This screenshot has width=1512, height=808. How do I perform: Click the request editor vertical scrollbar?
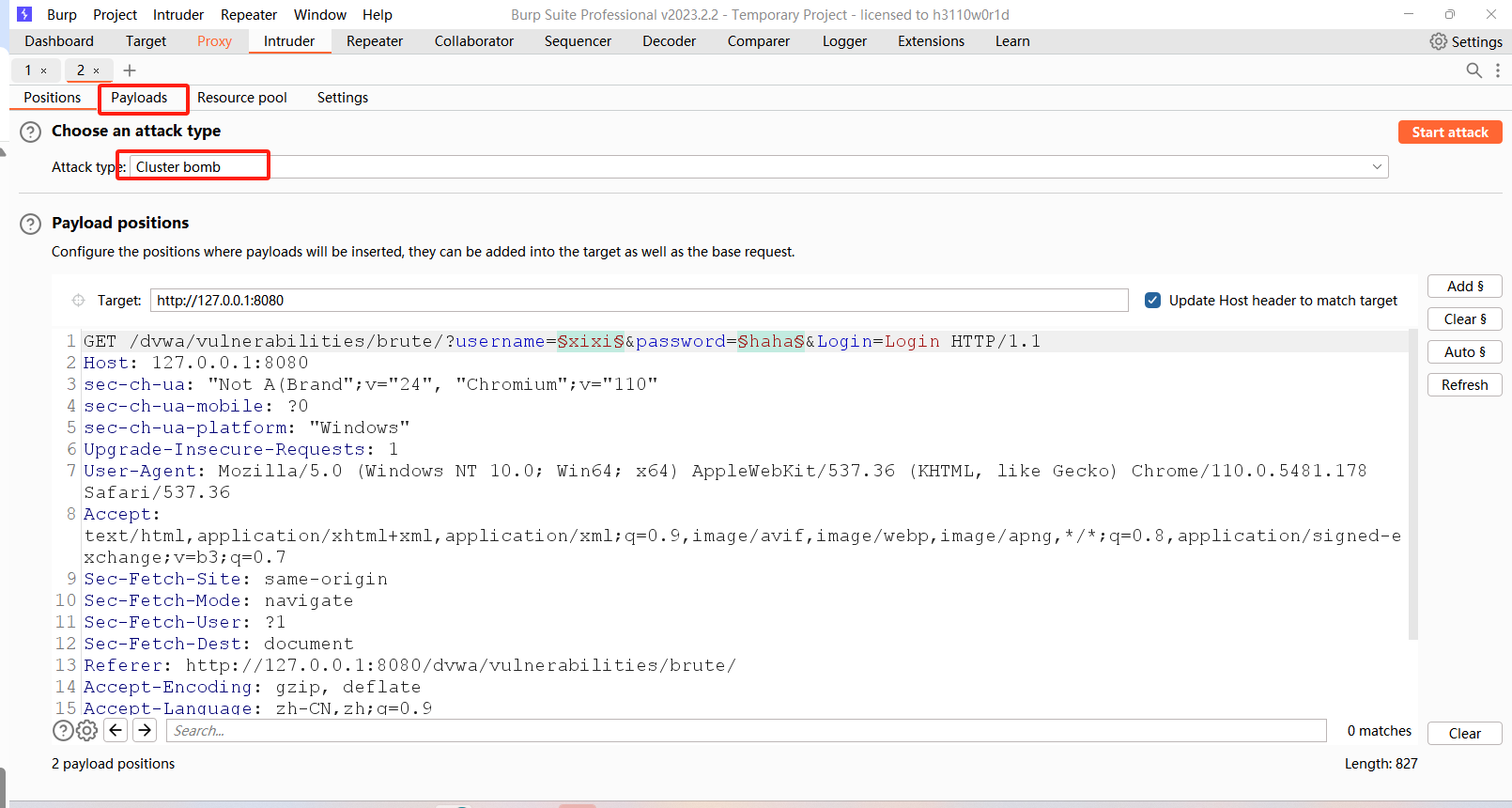[1413, 484]
